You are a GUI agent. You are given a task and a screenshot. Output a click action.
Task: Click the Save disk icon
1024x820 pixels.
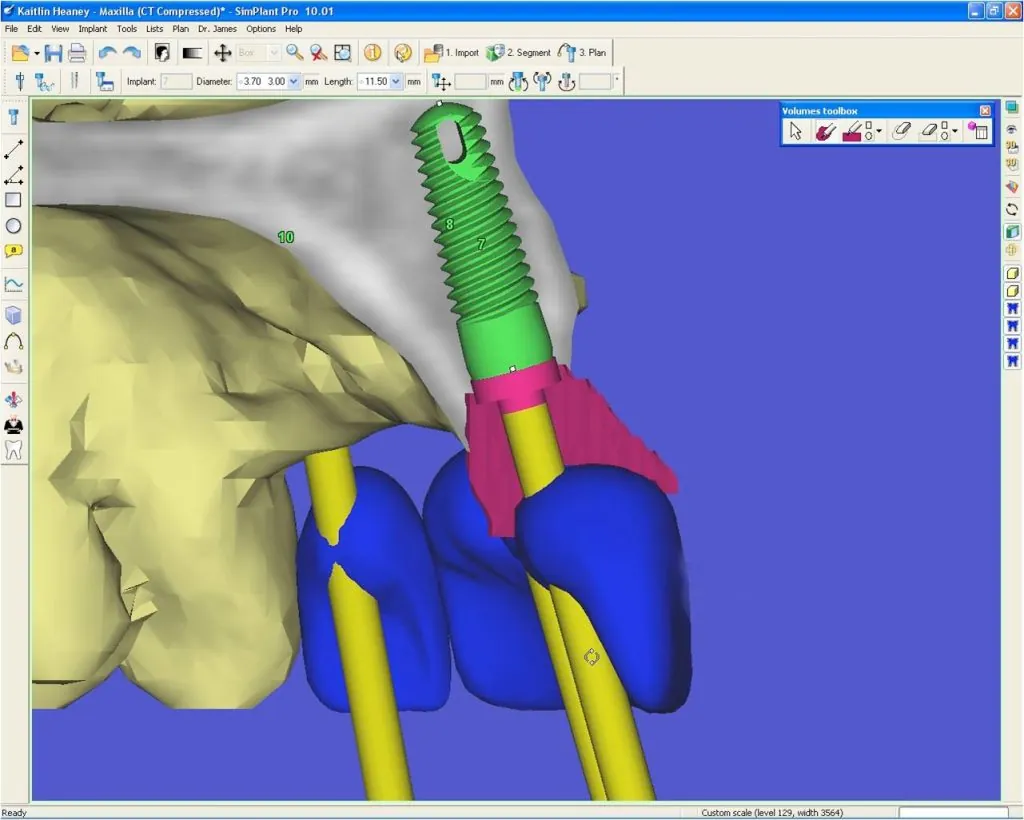coord(54,53)
